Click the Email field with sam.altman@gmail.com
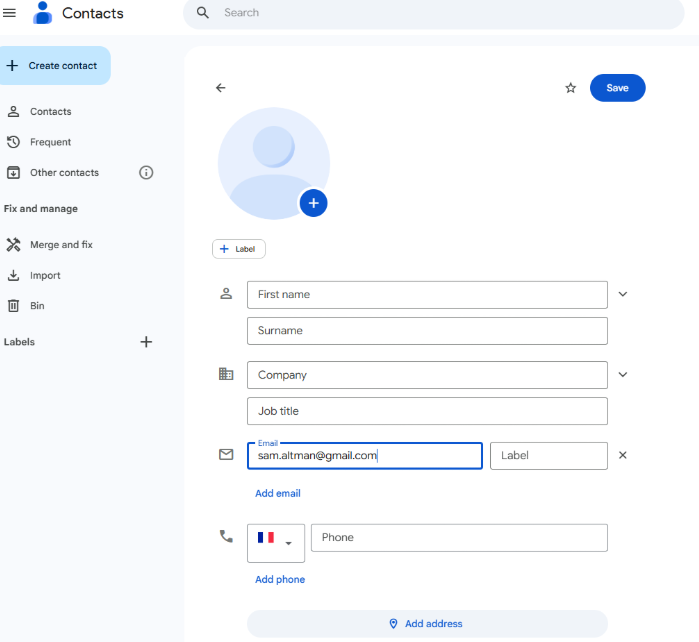 (365, 456)
